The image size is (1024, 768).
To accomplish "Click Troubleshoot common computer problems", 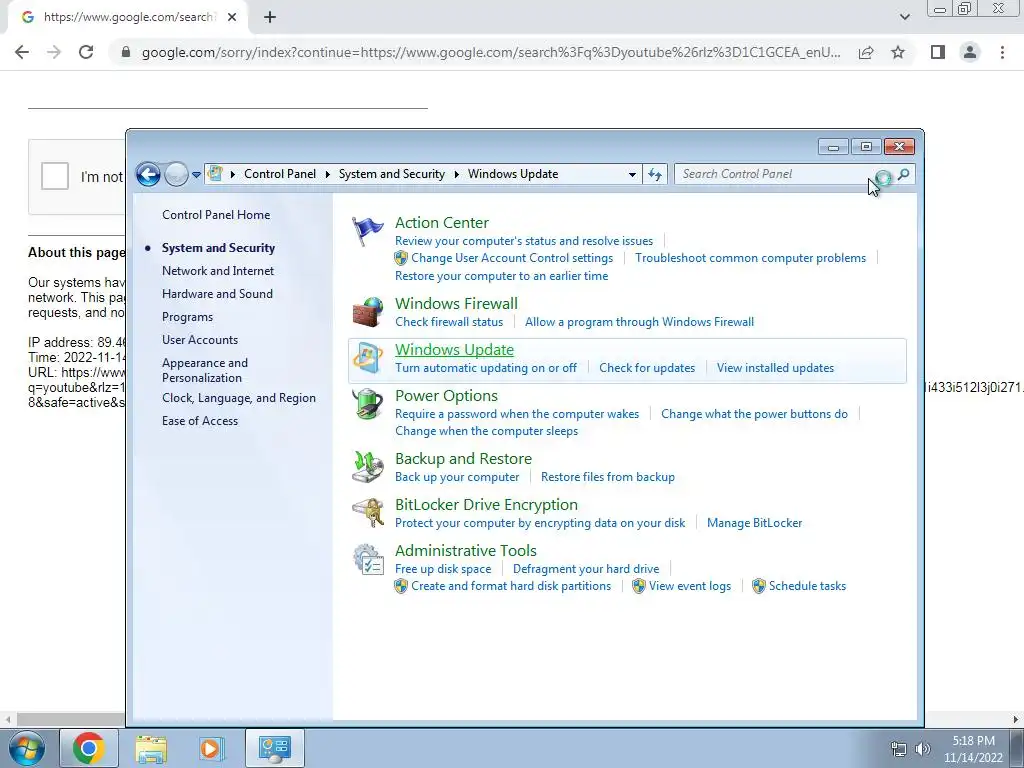I will point(750,258).
